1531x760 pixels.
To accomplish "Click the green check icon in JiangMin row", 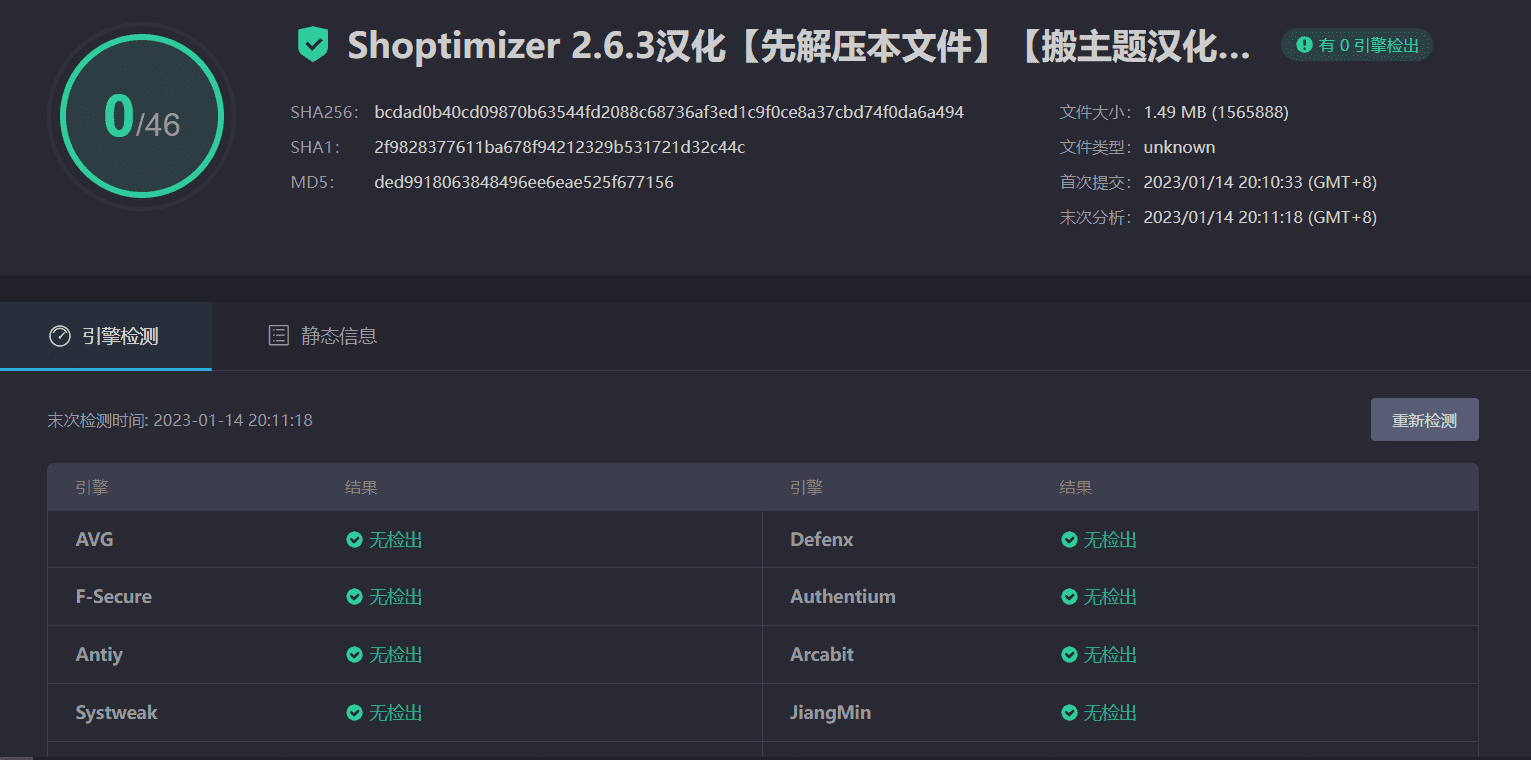I will [1069, 713].
